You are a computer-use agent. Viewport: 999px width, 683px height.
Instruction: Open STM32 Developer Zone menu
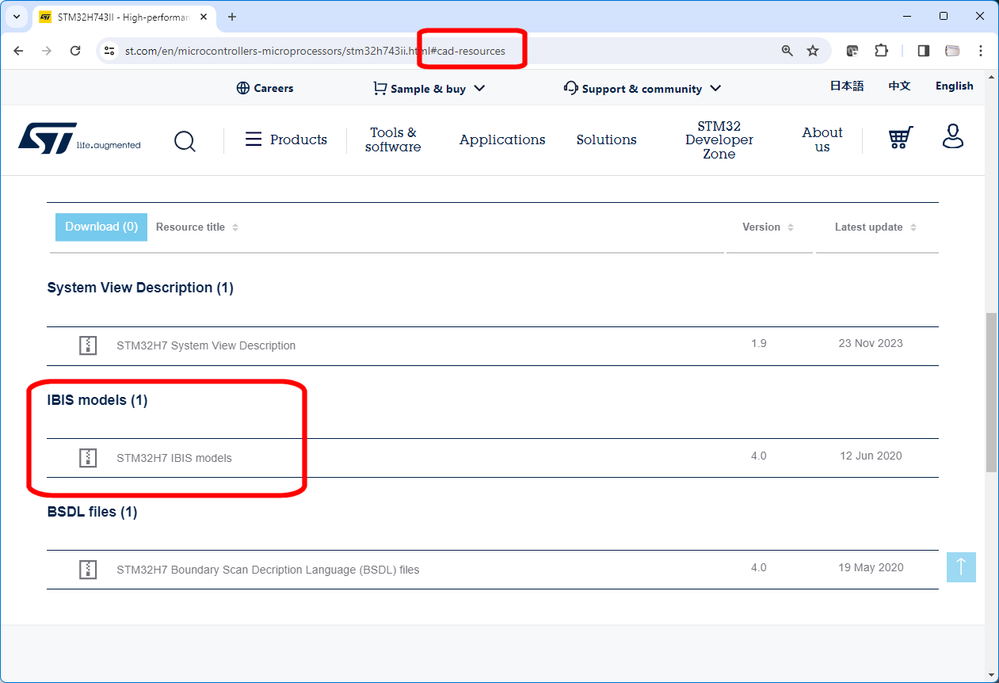coord(719,140)
